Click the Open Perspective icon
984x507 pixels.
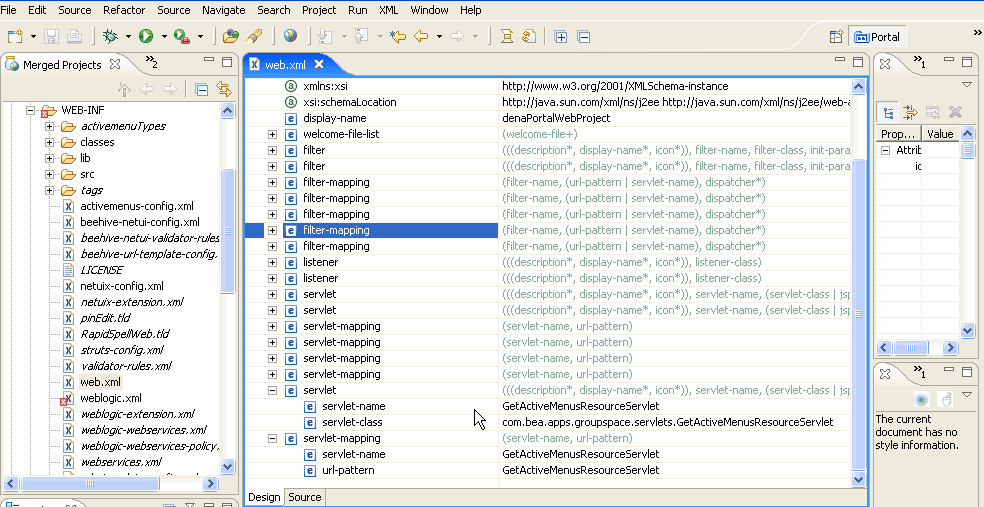coord(836,37)
